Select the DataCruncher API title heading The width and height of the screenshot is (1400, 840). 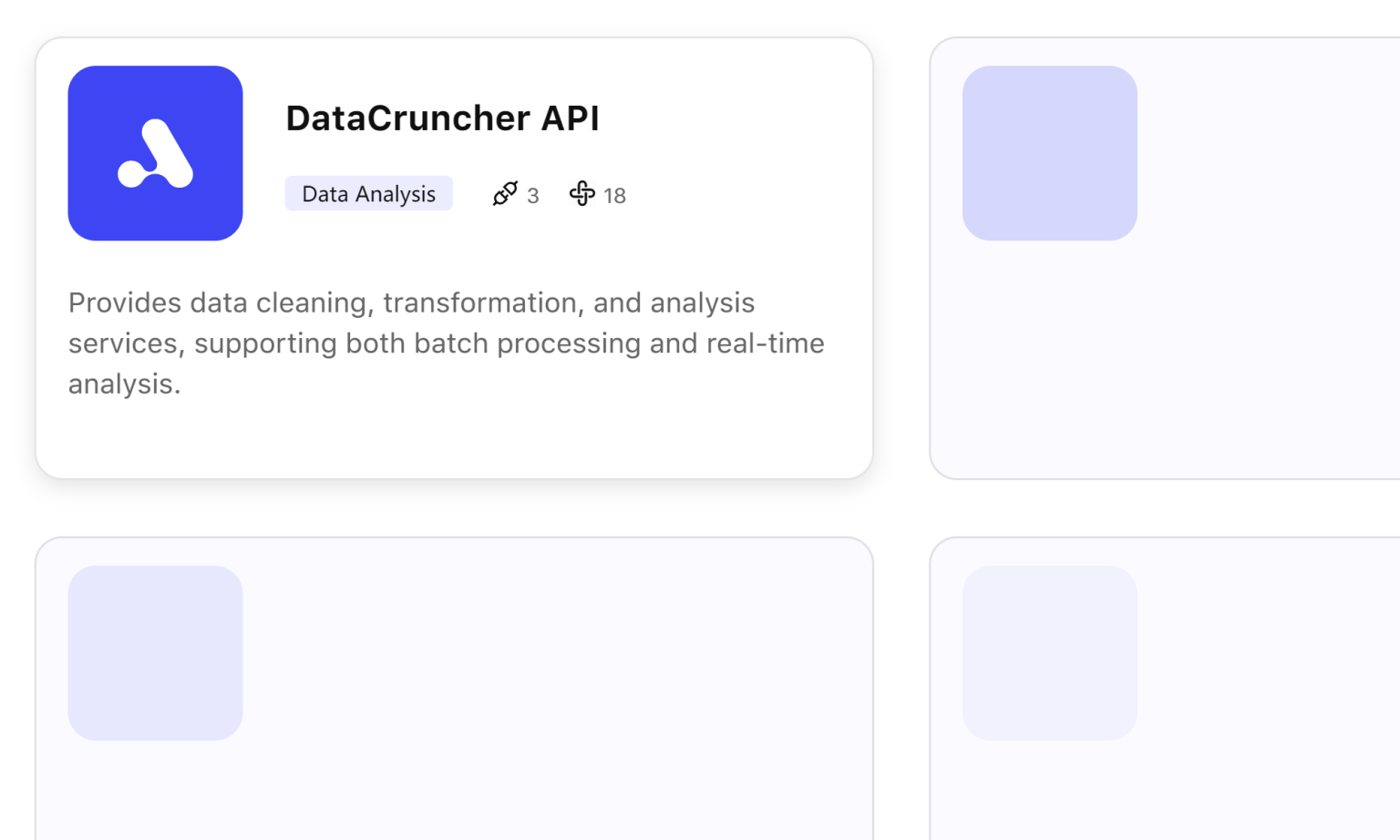pos(443,118)
